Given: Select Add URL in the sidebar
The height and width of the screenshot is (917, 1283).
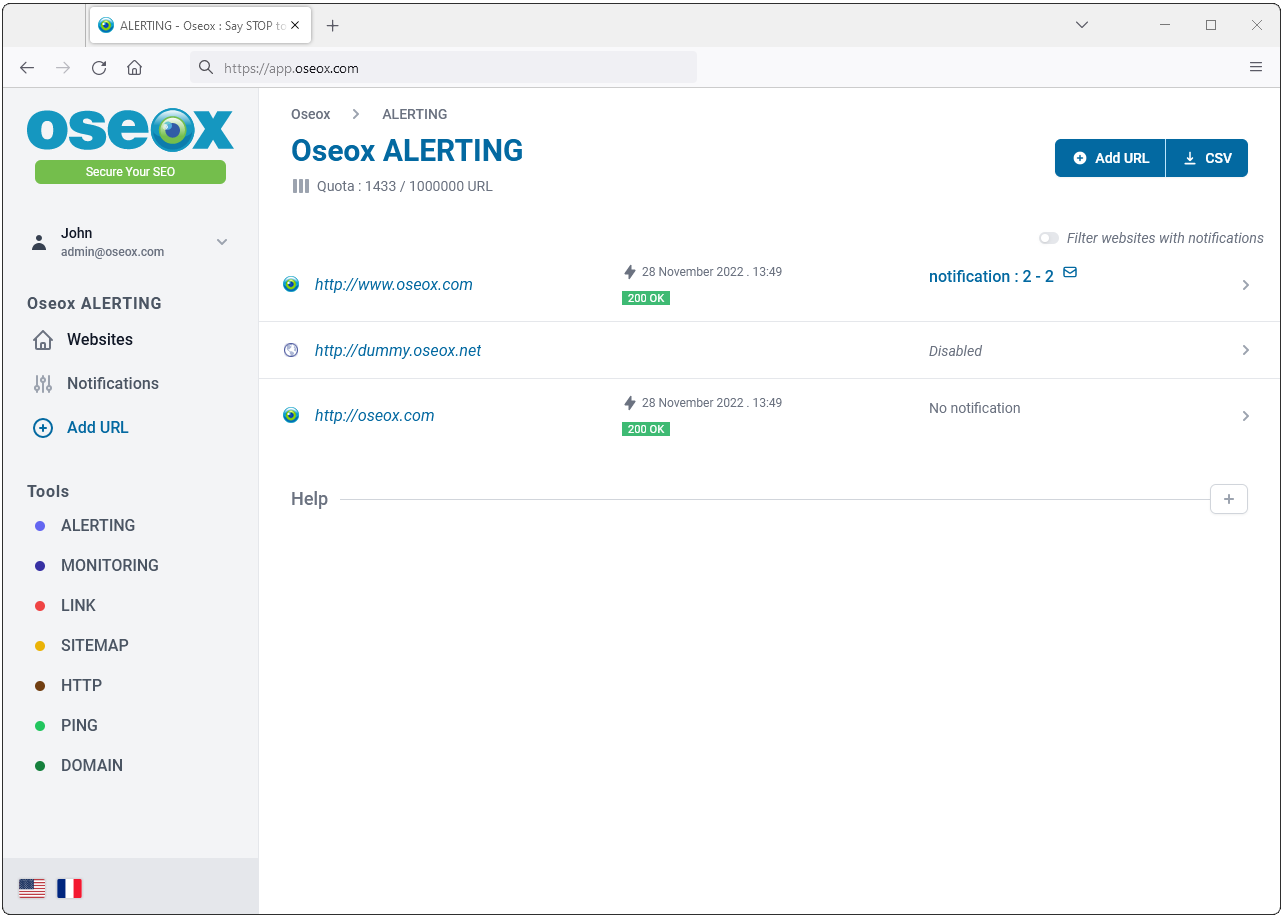Looking at the screenshot, I should [x=98, y=428].
